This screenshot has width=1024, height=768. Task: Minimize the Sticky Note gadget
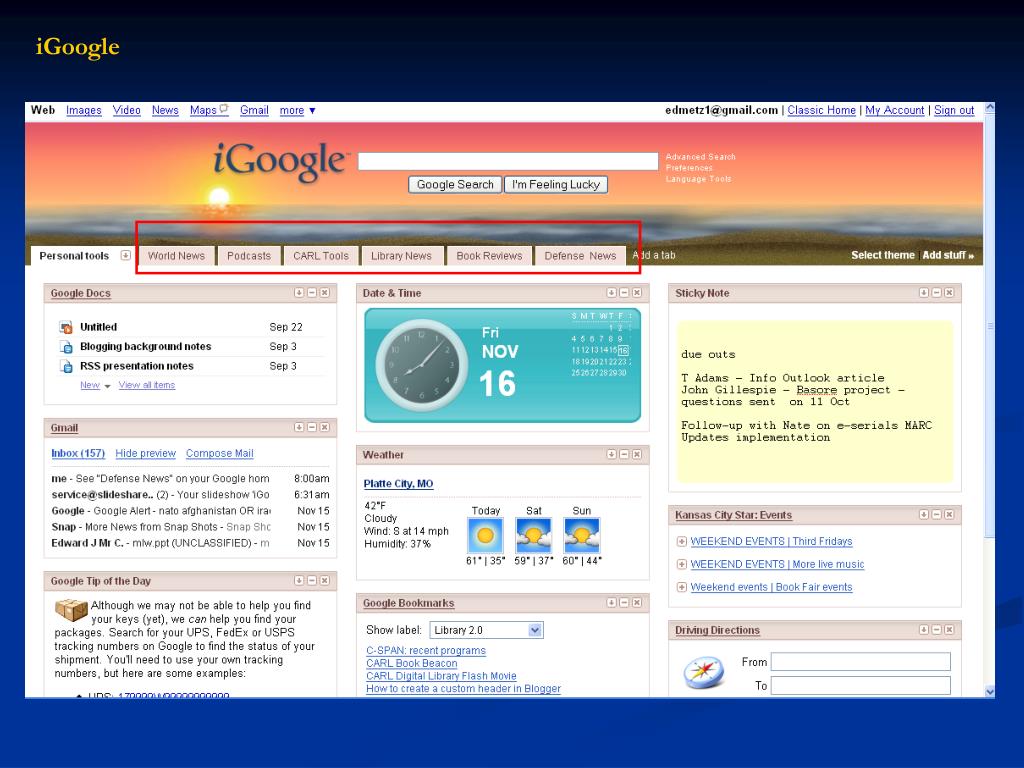pyautogui.click(x=936, y=293)
